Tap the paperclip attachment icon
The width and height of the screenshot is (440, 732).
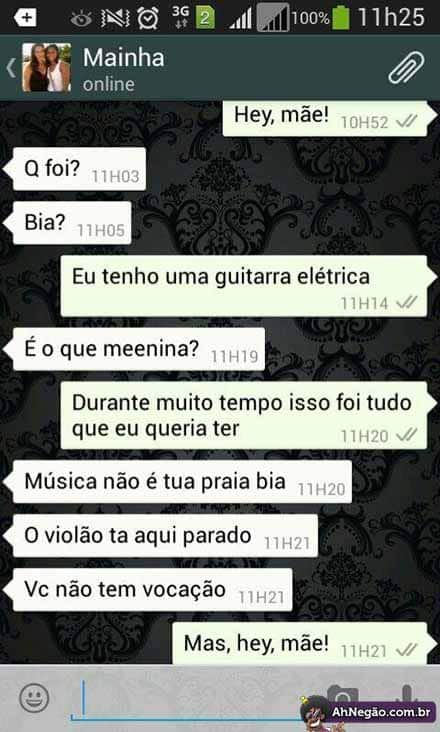406,68
